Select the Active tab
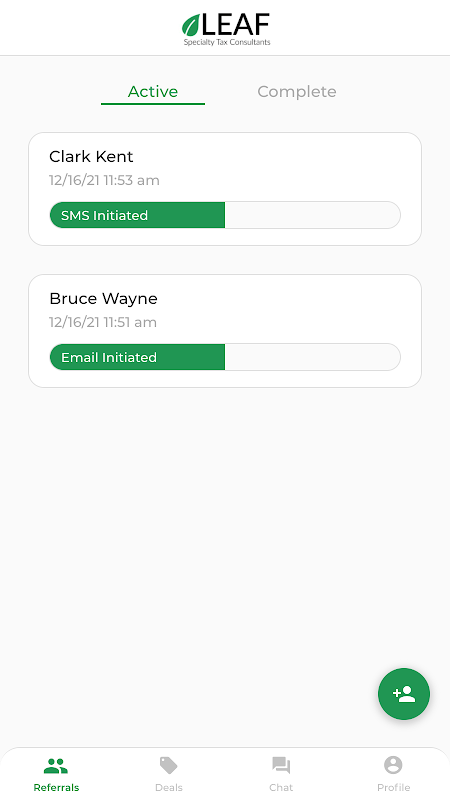Image resolution: width=450 pixels, height=800 pixels. pos(153,92)
